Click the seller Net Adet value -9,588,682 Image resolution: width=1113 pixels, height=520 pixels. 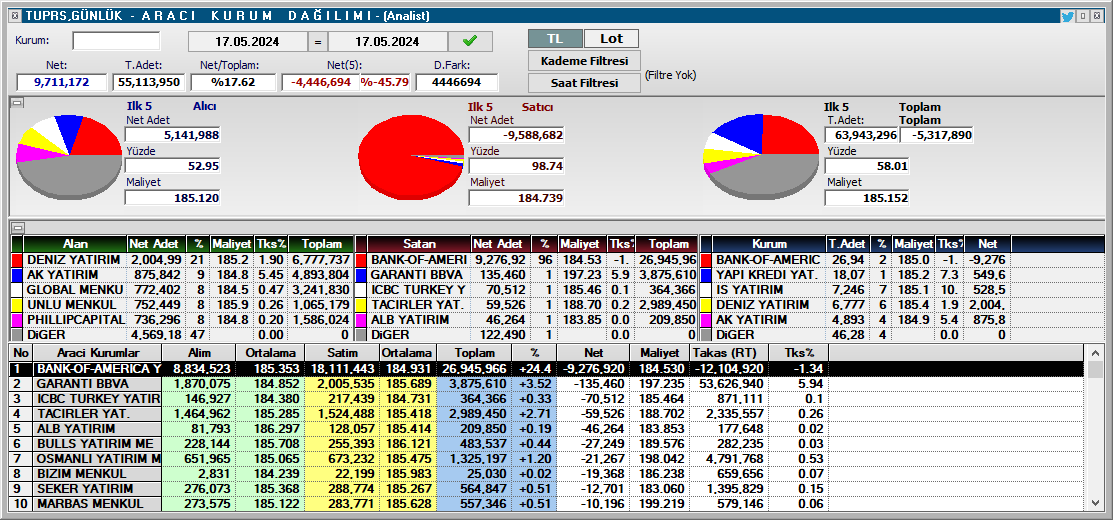click(517, 135)
